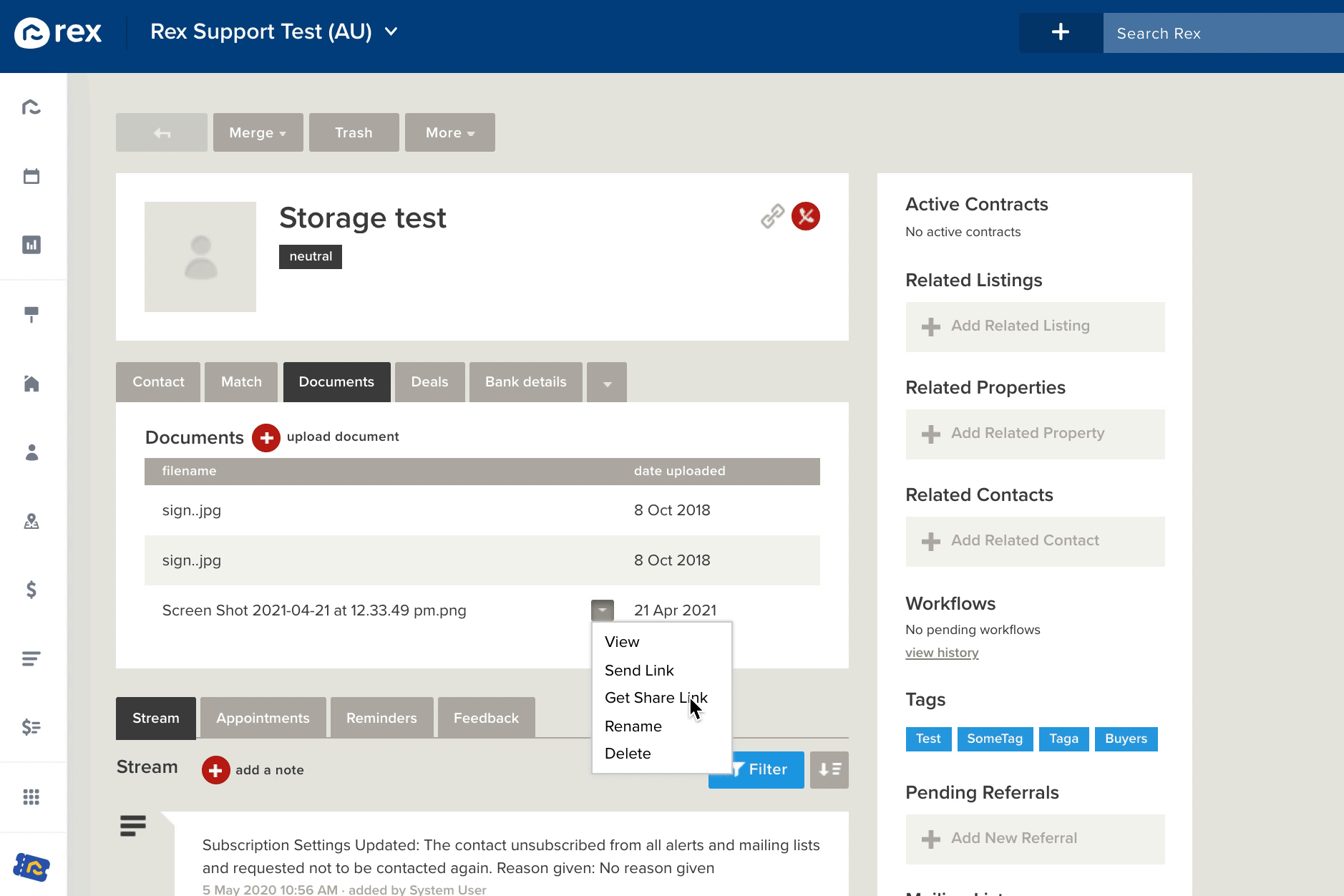The width and height of the screenshot is (1344, 896).
Task: Select the Stream tab
Action: (x=155, y=718)
